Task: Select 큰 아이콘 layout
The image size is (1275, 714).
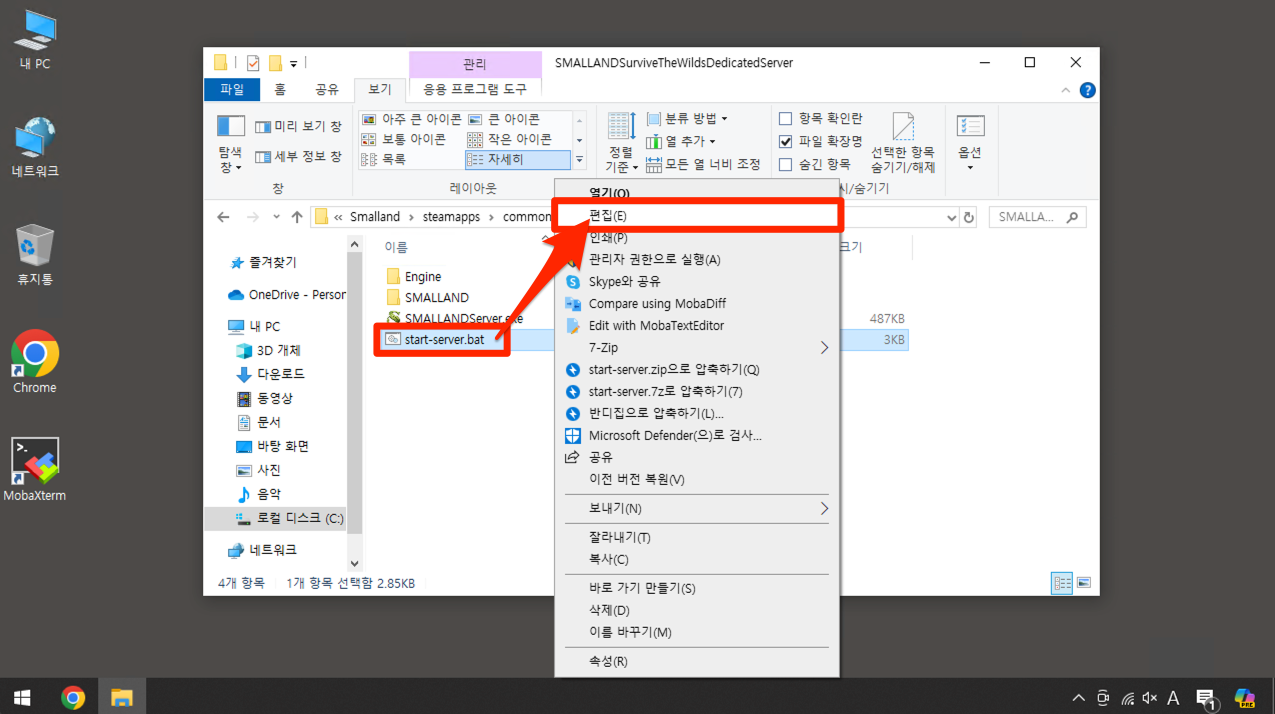Action: 503,119
